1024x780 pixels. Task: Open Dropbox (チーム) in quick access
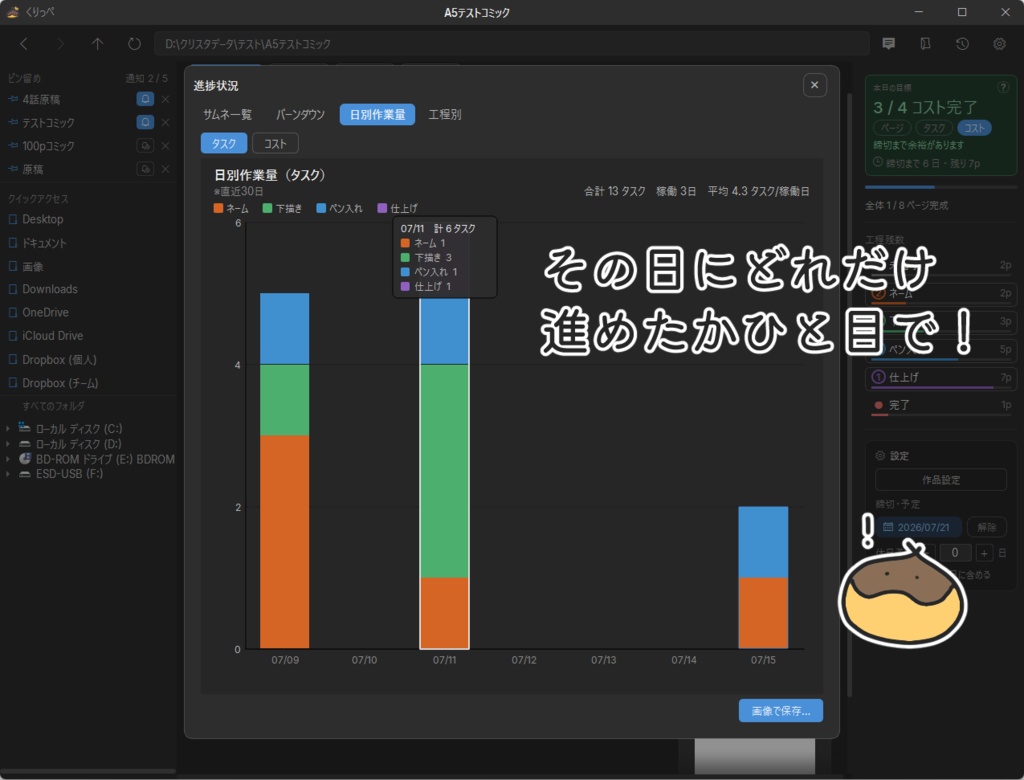click(60, 383)
